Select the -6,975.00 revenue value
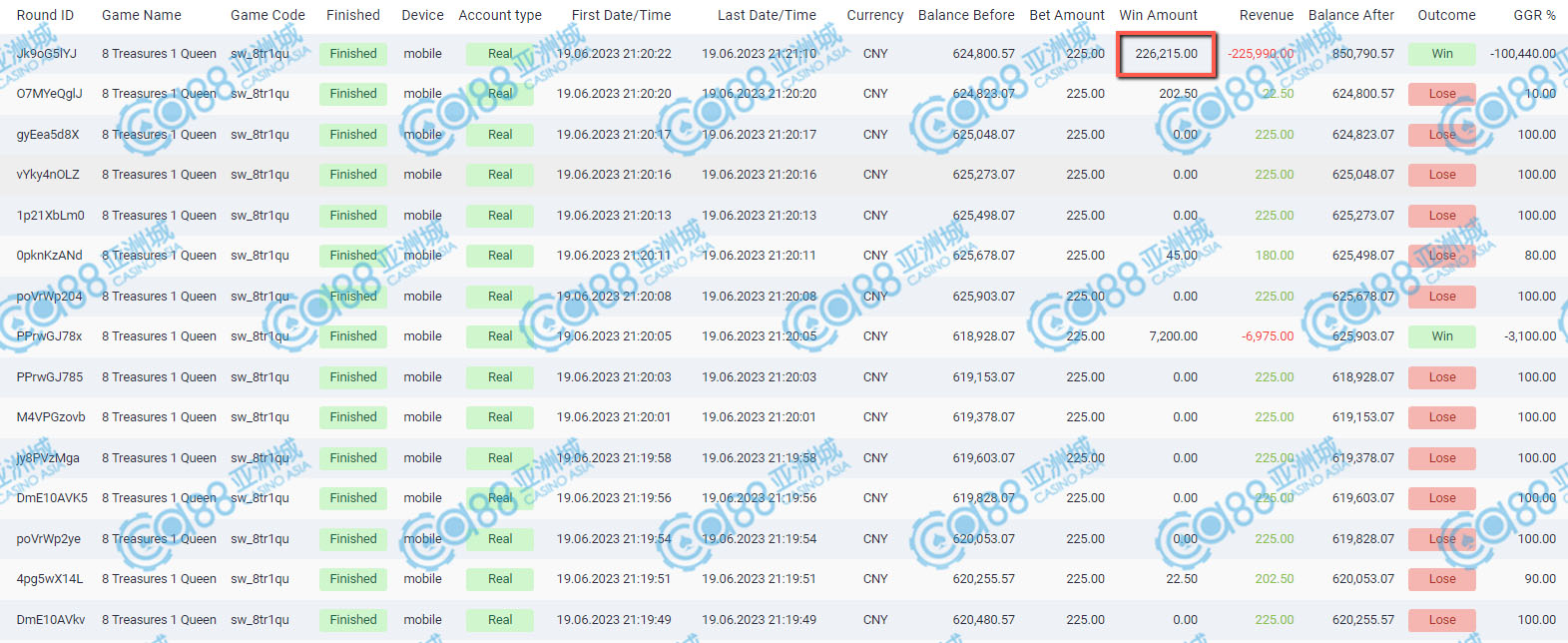 coord(1268,336)
